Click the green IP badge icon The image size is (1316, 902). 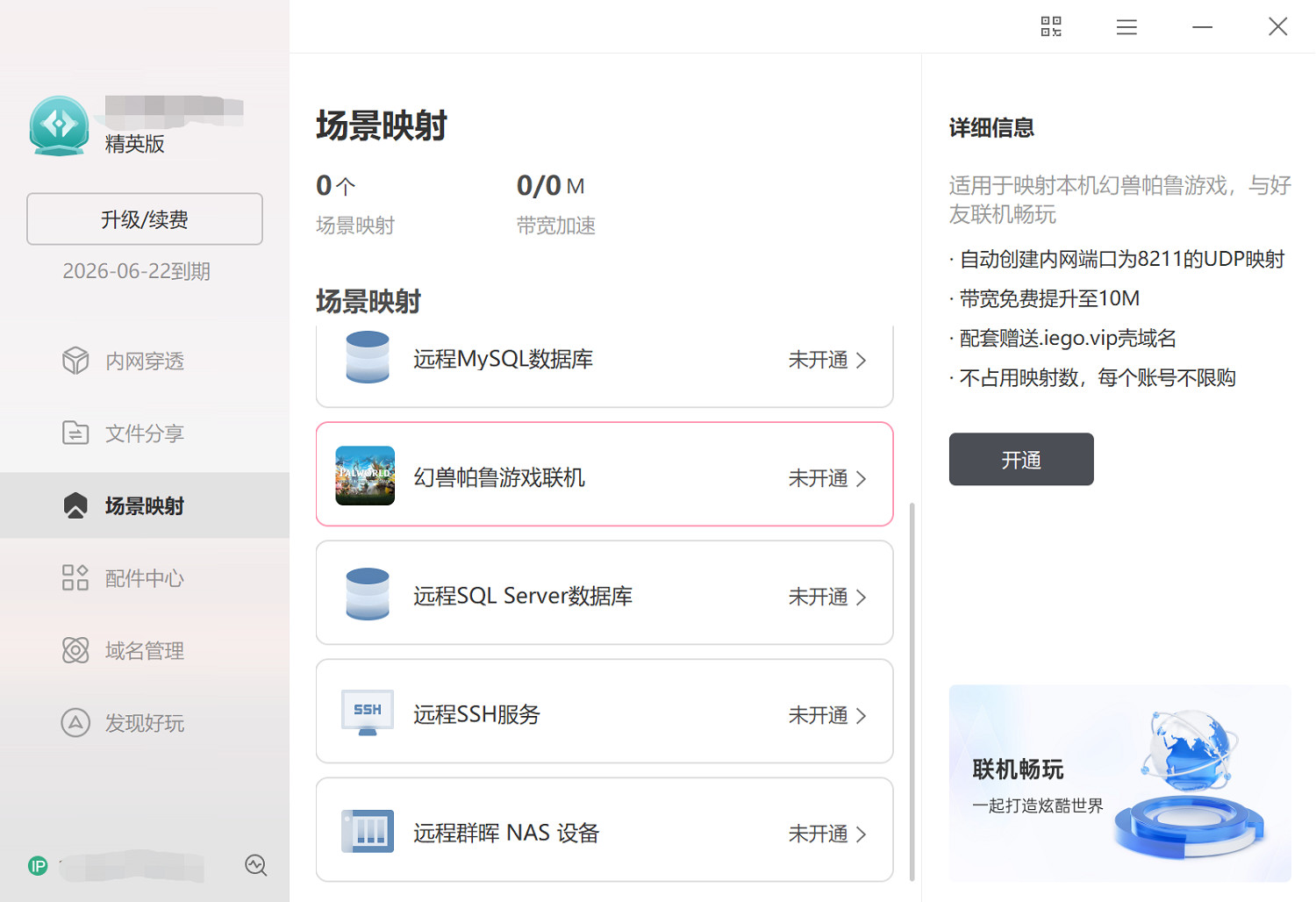point(38,866)
